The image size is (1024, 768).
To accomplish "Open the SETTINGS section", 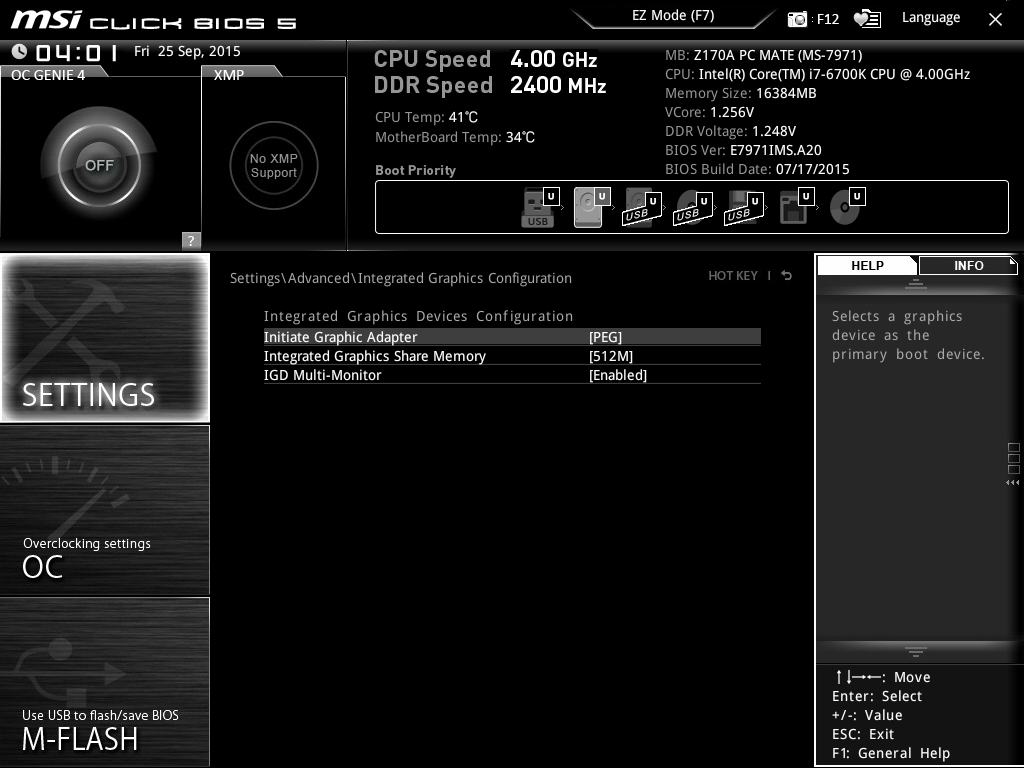I will pyautogui.click(x=105, y=338).
